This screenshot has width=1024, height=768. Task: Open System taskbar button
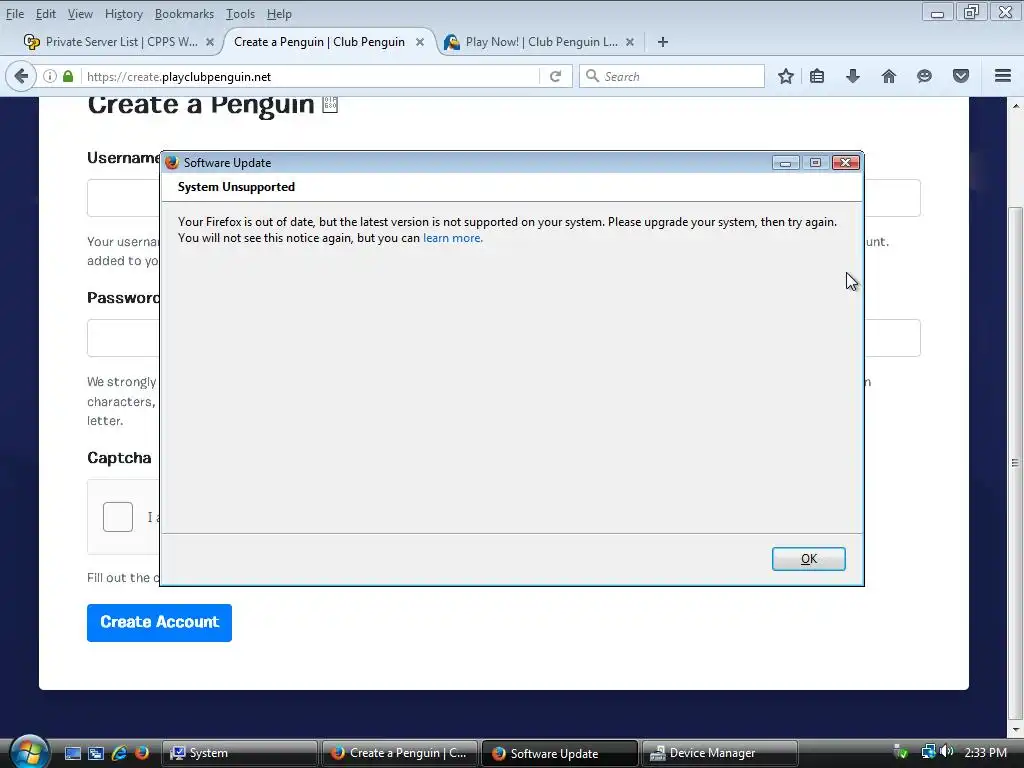coord(239,753)
